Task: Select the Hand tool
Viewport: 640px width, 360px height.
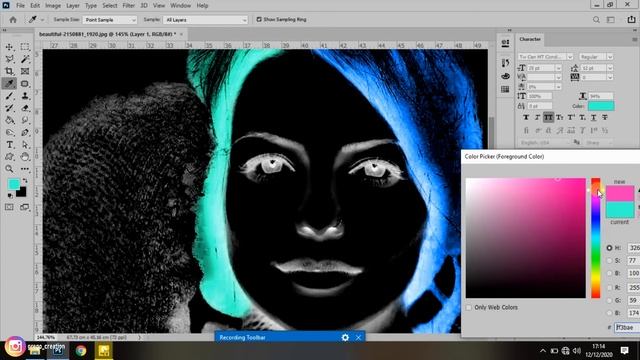Action: click(x=25, y=157)
